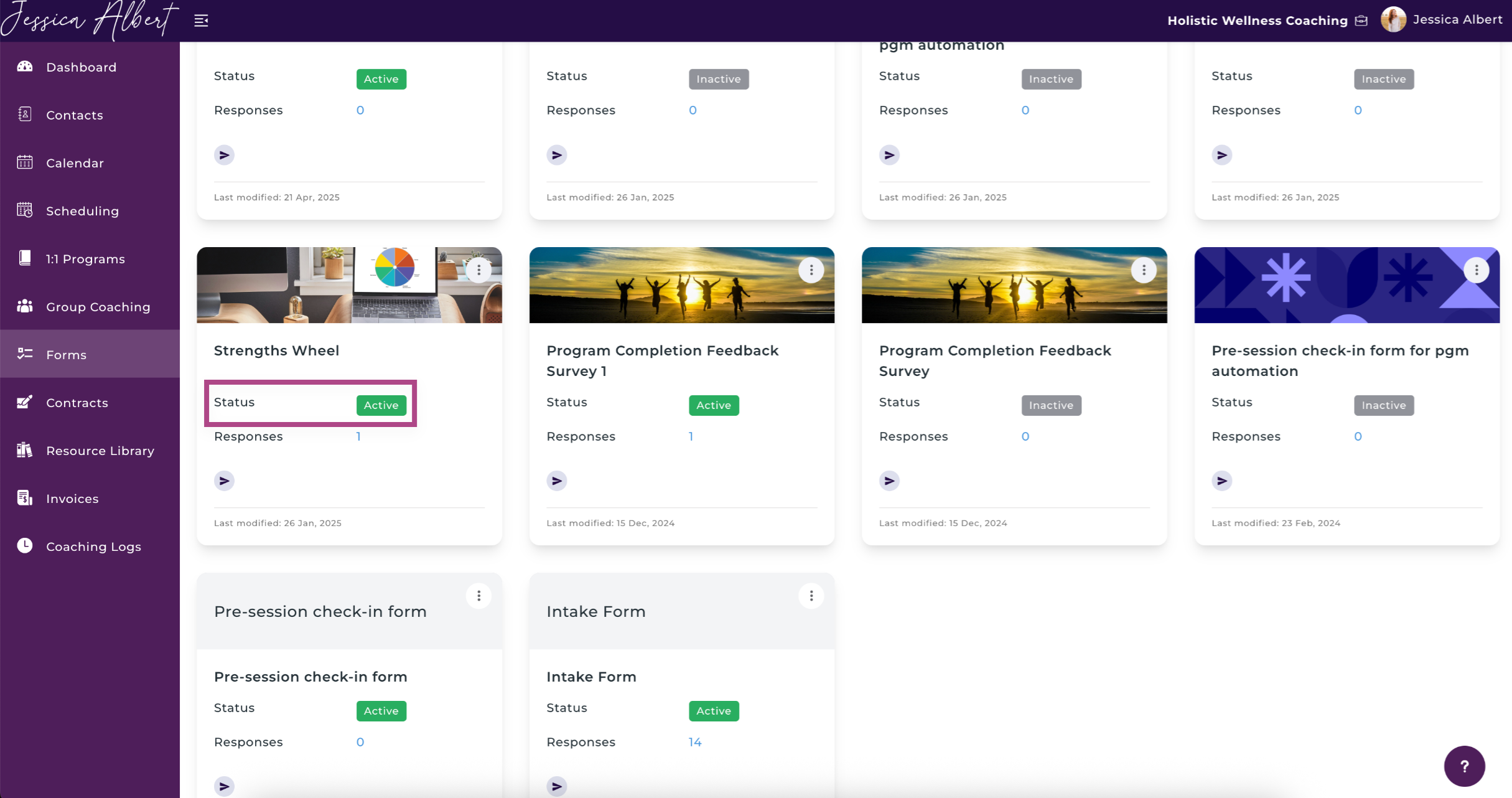Image resolution: width=1512 pixels, height=798 pixels.
Task: Open Dashboard from sidebar
Action: pyautogui.click(x=90, y=67)
